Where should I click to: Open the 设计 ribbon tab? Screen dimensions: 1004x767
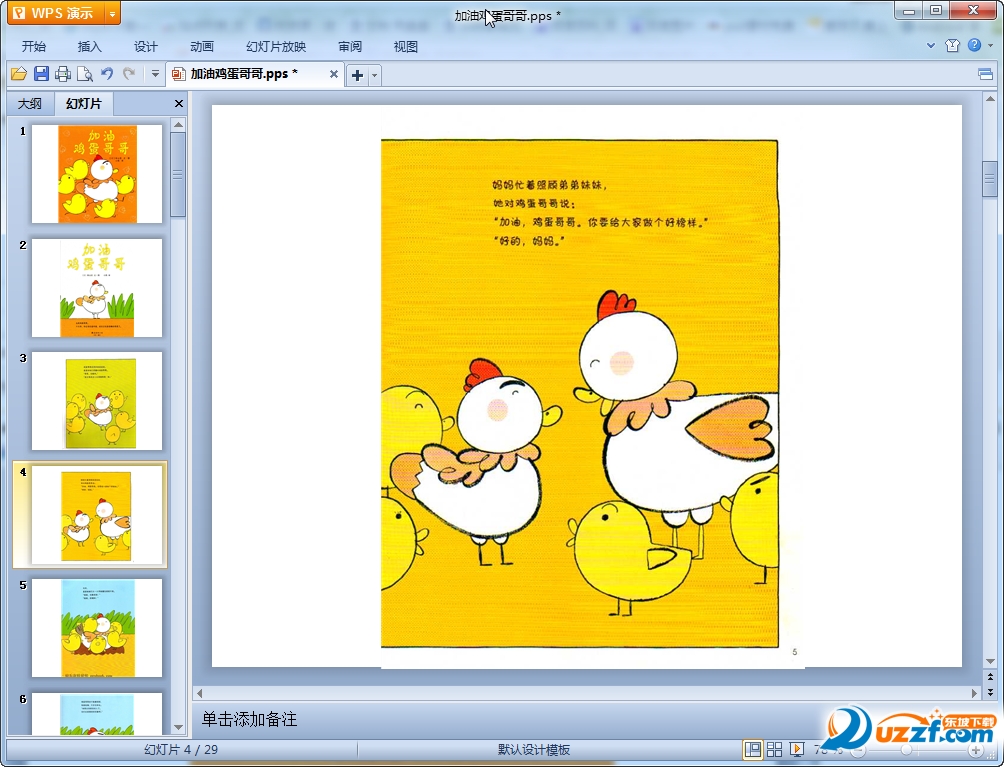[145, 47]
